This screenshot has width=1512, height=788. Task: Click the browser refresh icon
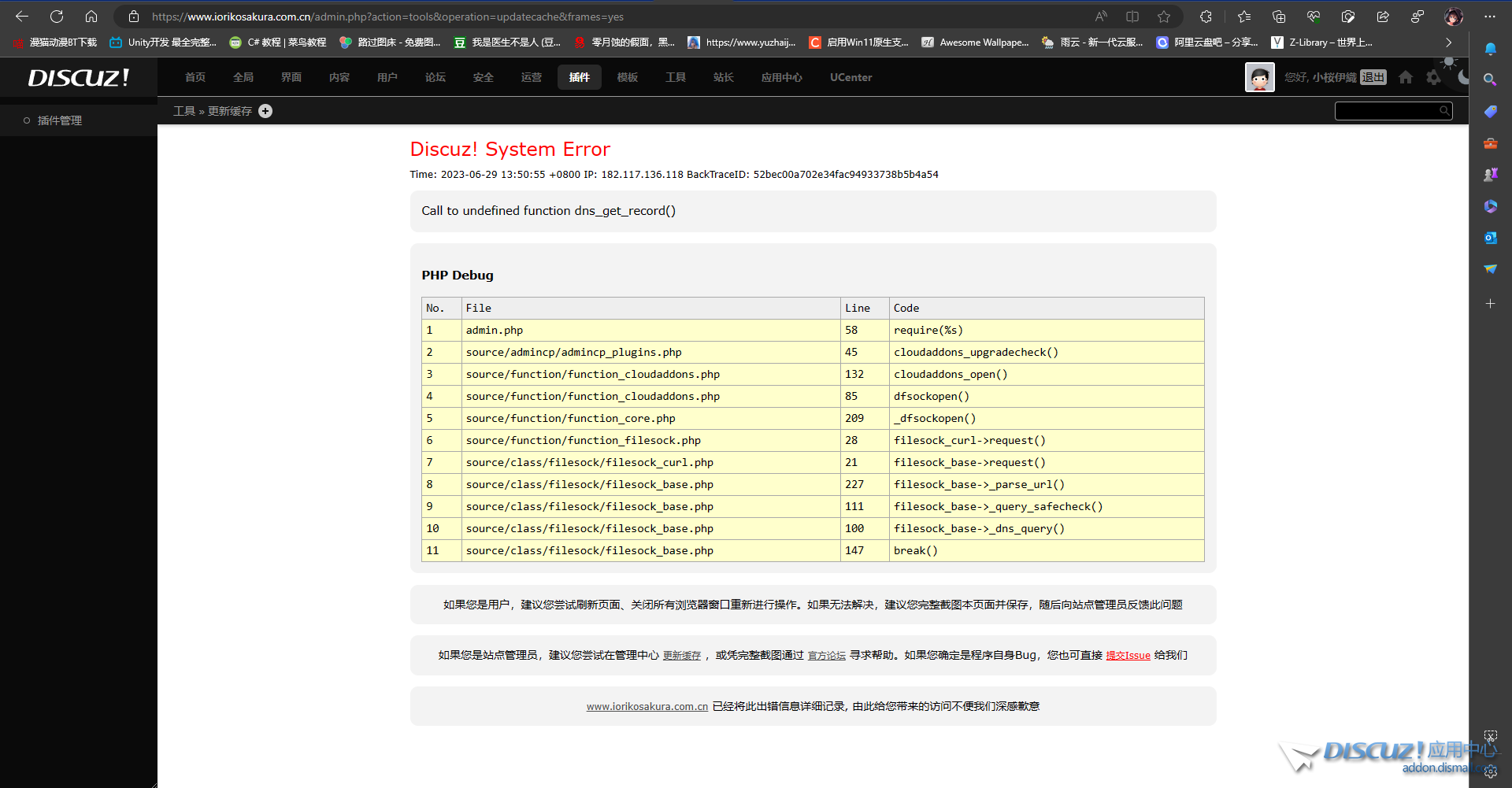pos(57,17)
